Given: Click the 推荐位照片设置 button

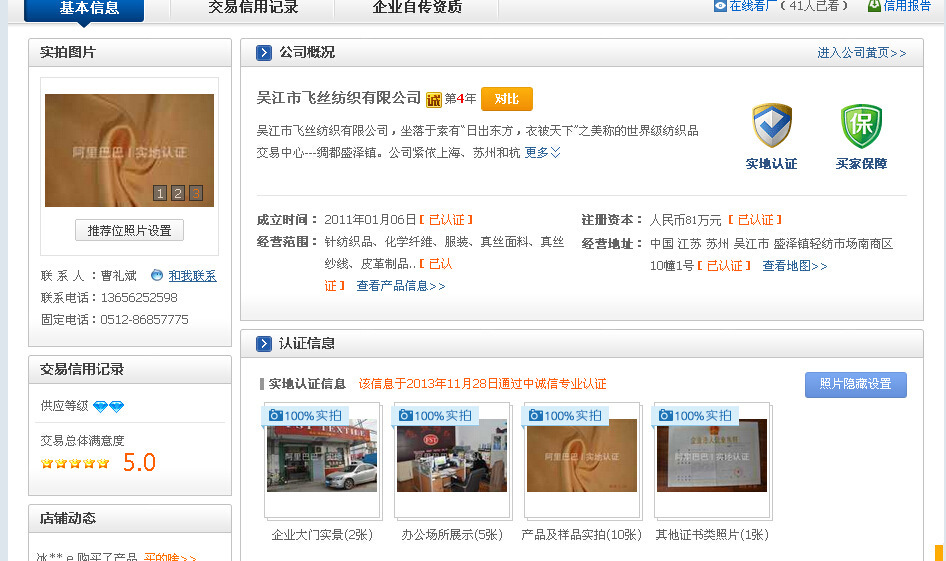Looking at the screenshot, I should [129, 230].
